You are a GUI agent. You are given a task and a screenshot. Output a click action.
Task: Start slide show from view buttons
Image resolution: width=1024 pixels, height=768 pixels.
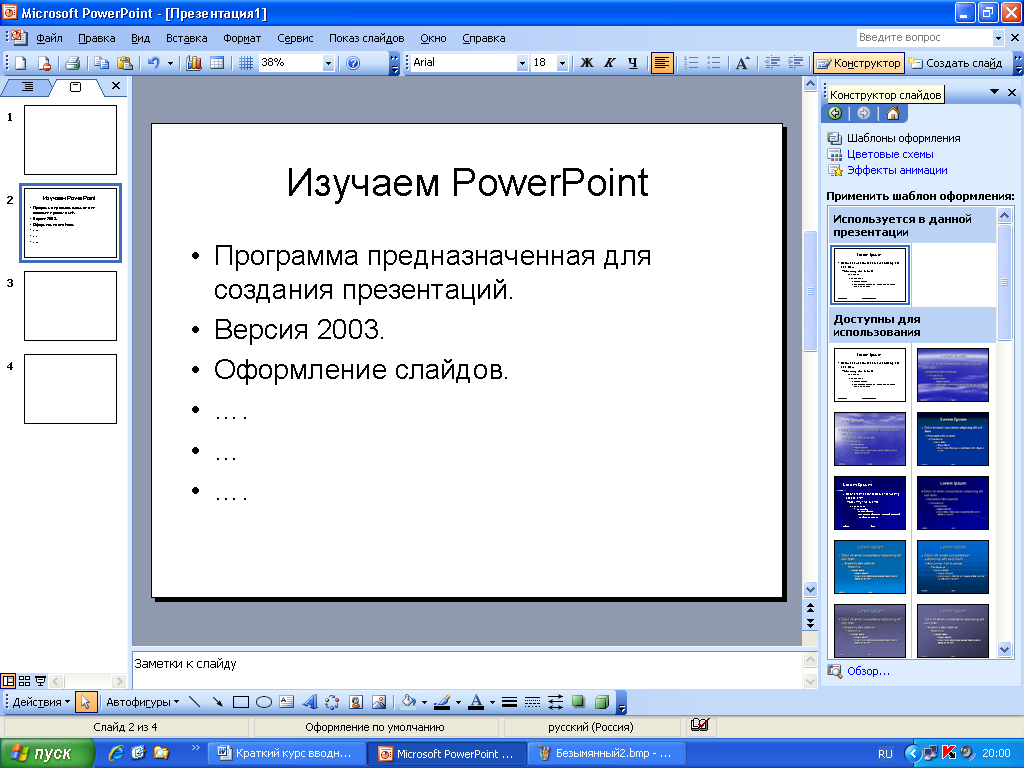click(40, 681)
